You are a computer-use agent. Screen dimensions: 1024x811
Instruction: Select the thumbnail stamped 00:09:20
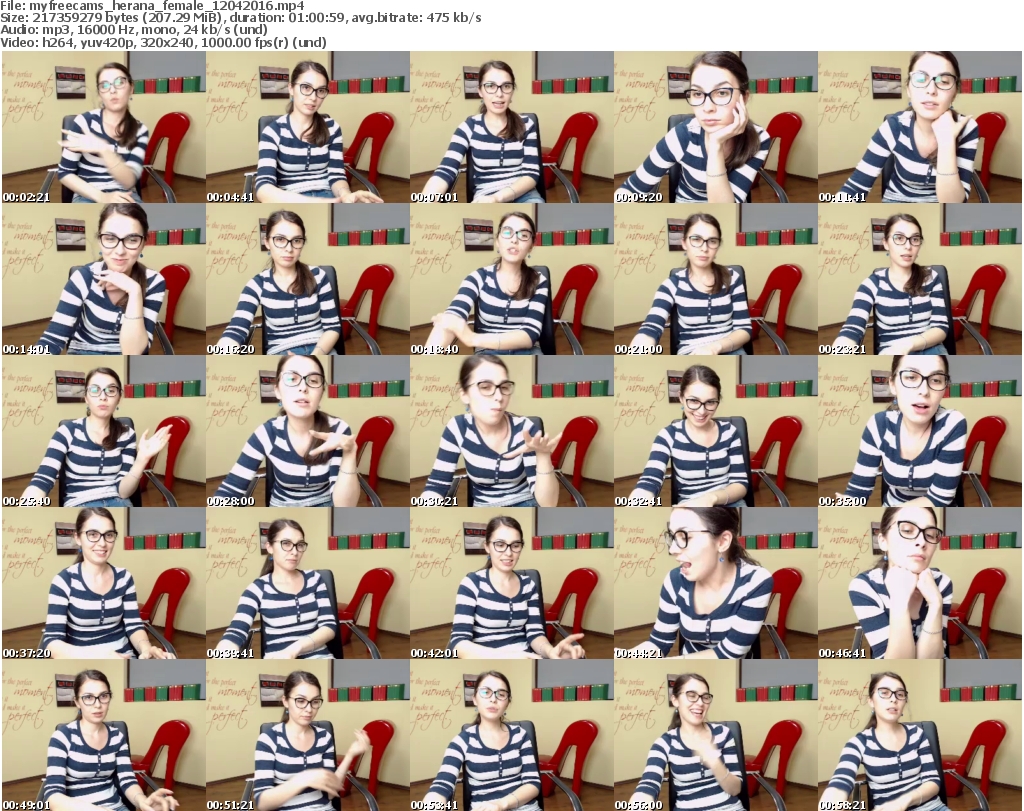click(716, 127)
